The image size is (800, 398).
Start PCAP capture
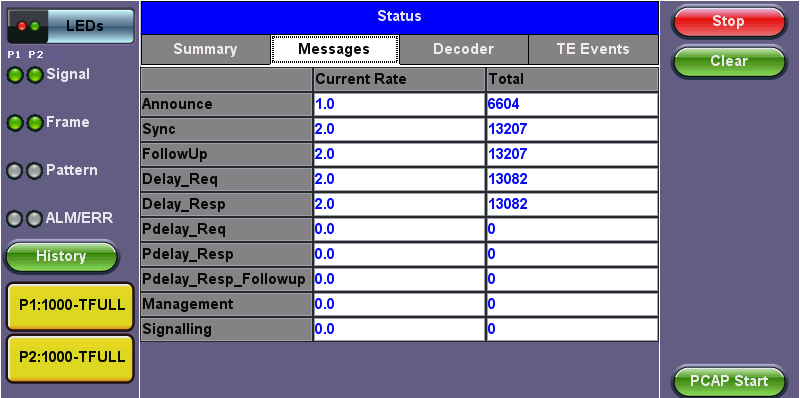729,381
